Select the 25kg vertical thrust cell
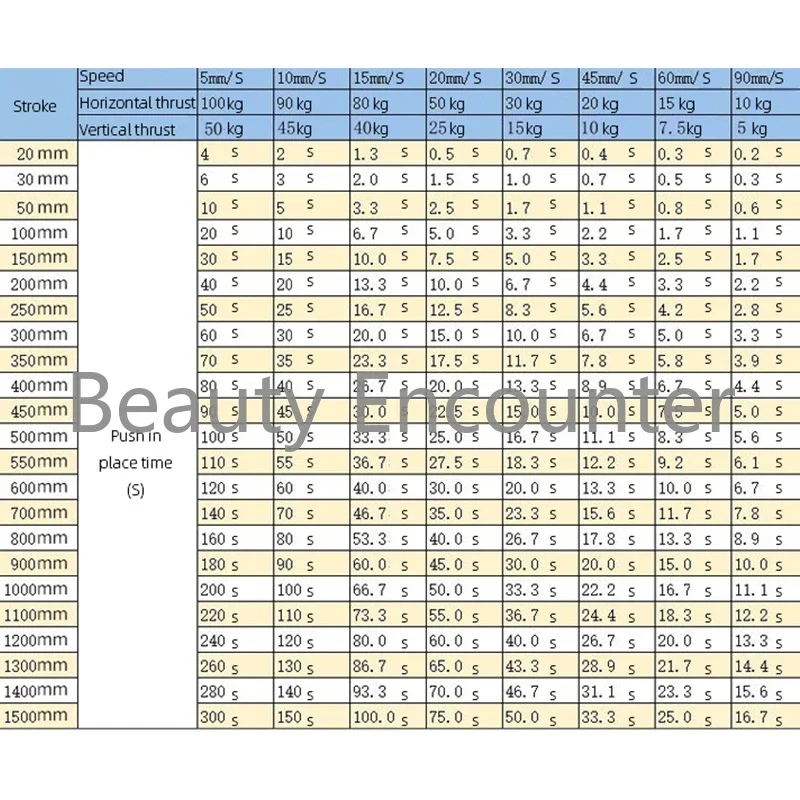 click(x=464, y=129)
